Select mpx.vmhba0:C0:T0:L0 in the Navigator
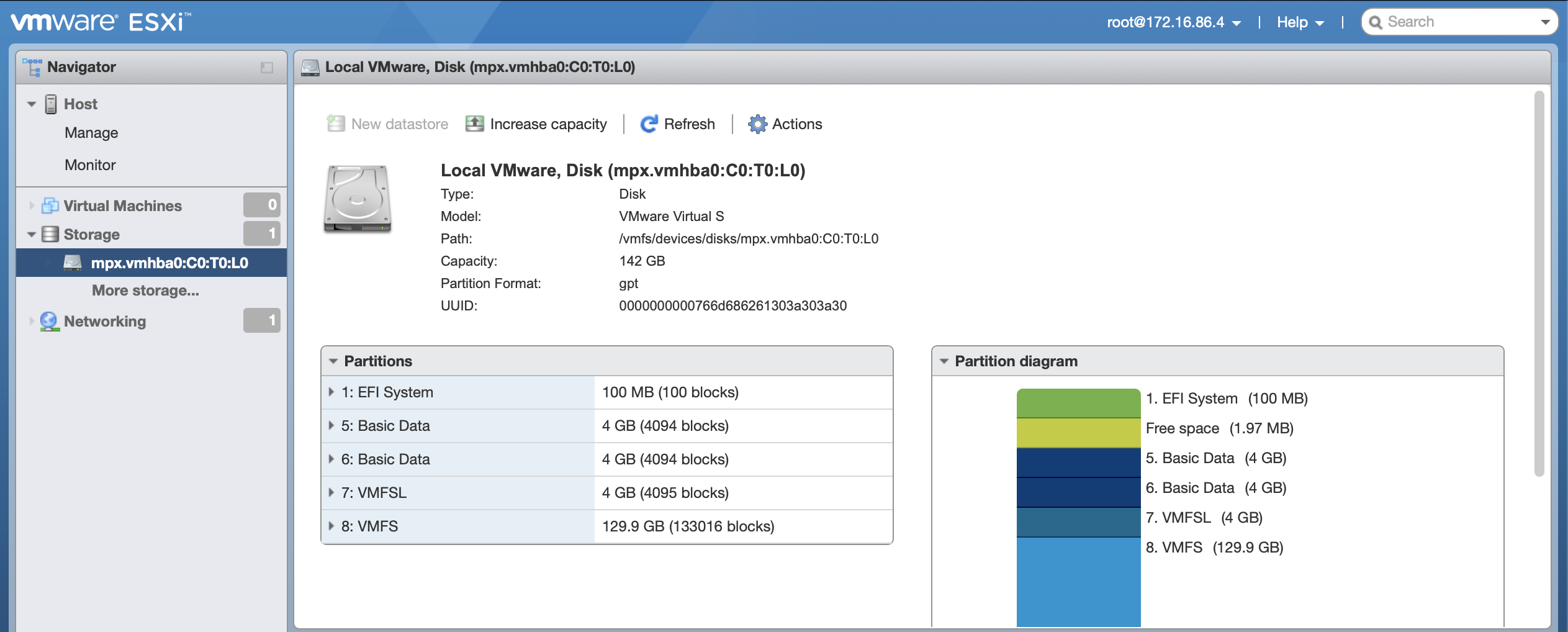This screenshot has height=632, width=1568. [x=151, y=263]
